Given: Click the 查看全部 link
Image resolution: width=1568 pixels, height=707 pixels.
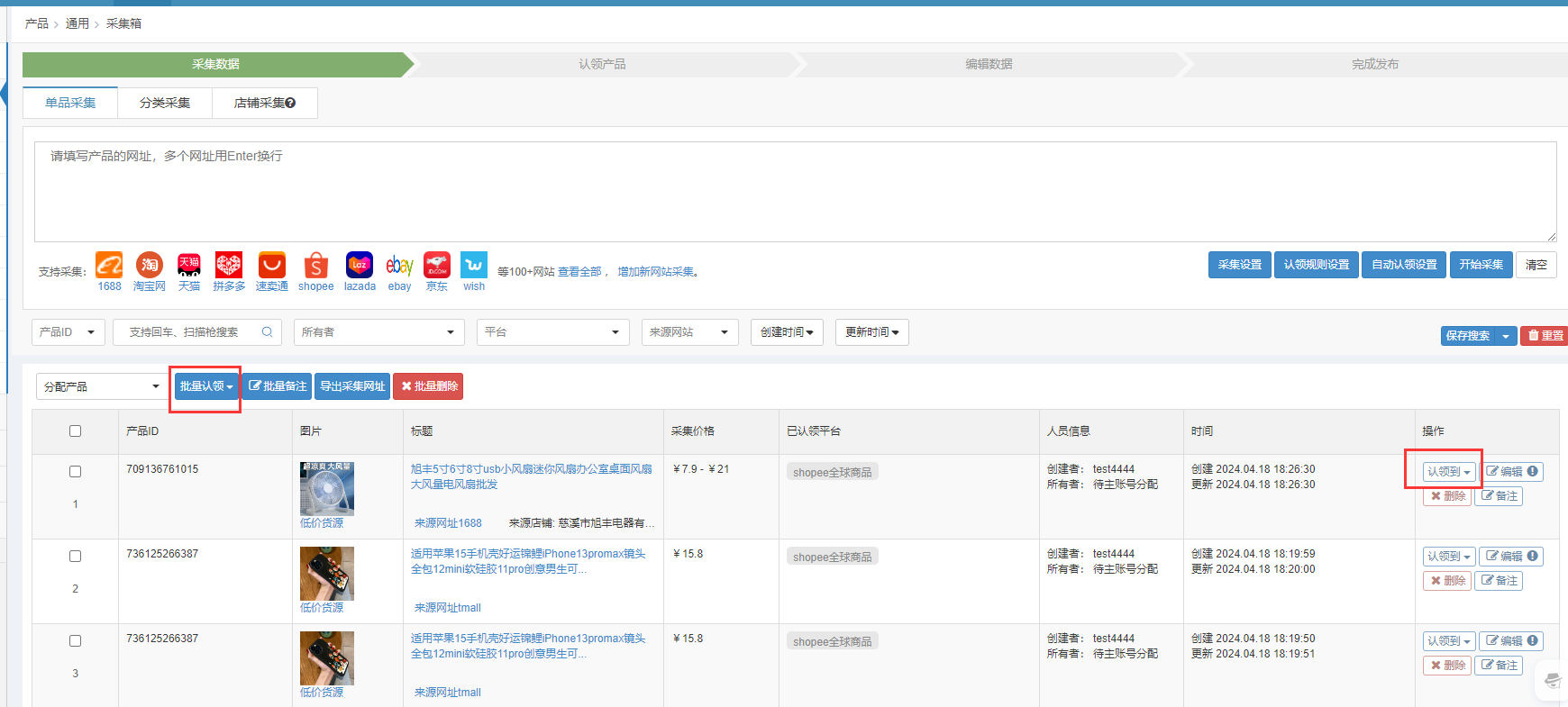Looking at the screenshot, I should [579, 272].
